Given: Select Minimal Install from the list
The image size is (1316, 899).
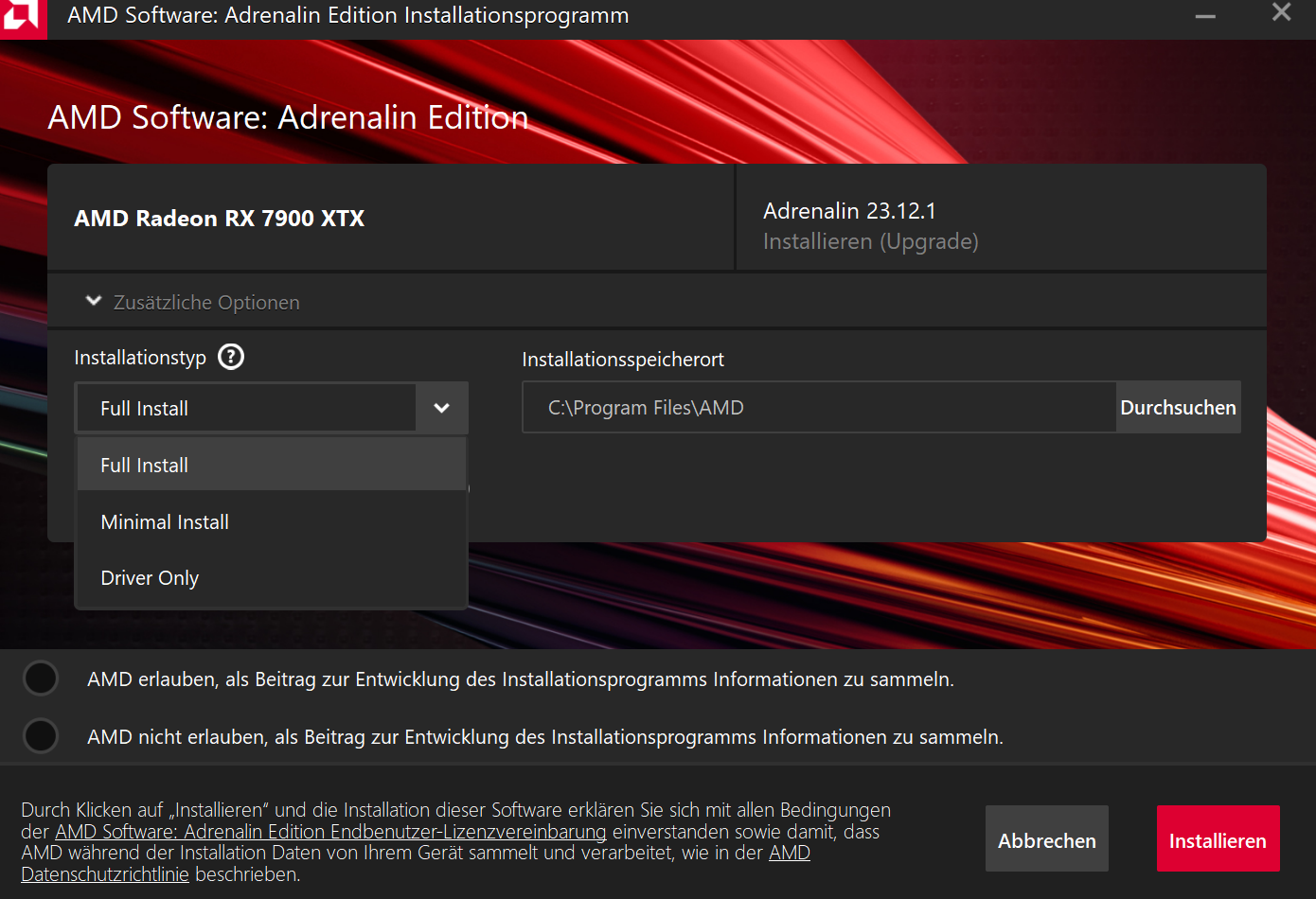Looking at the screenshot, I should pos(164,521).
